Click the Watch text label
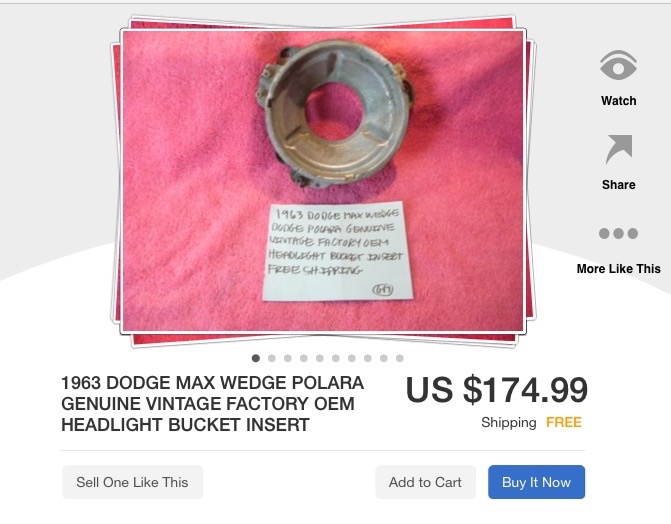The width and height of the screenshot is (671, 524). pyautogui.click(x=618, y=101)
